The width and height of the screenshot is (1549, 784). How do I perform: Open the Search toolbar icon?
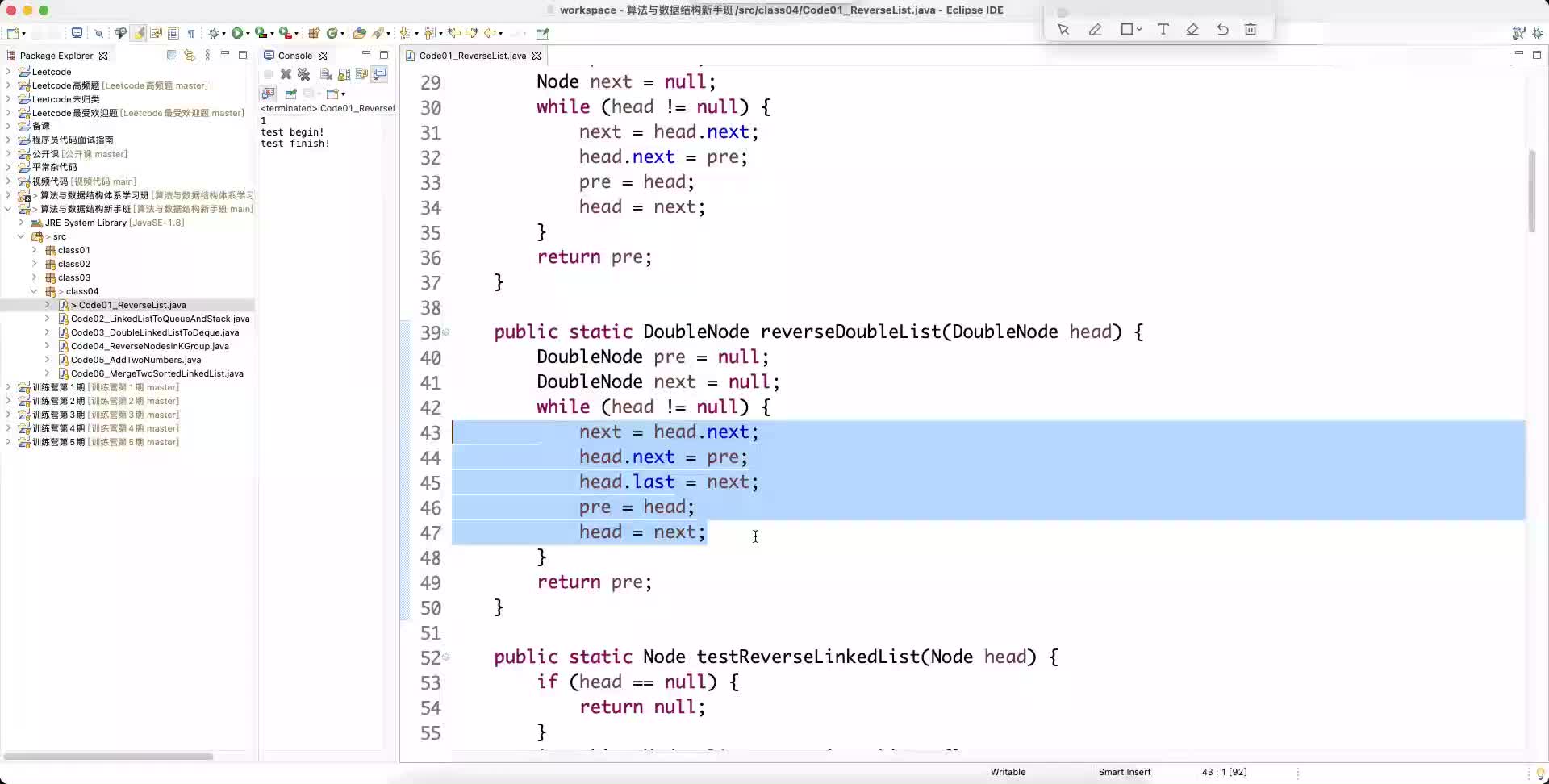pyautogui.click(x=378, y=33)
